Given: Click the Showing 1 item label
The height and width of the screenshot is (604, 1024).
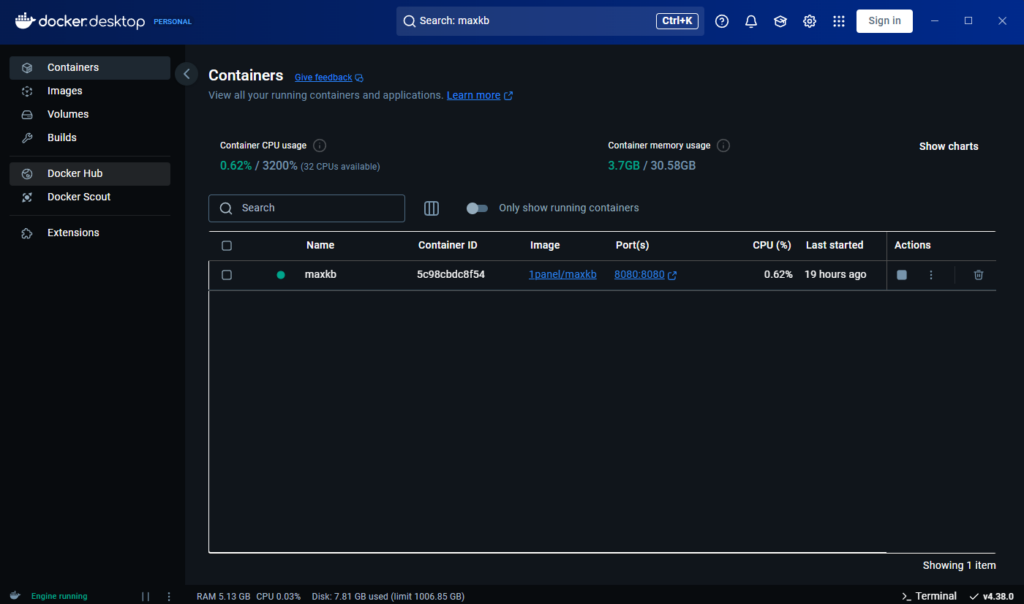Looking at the screenshot, I should 959,565.
